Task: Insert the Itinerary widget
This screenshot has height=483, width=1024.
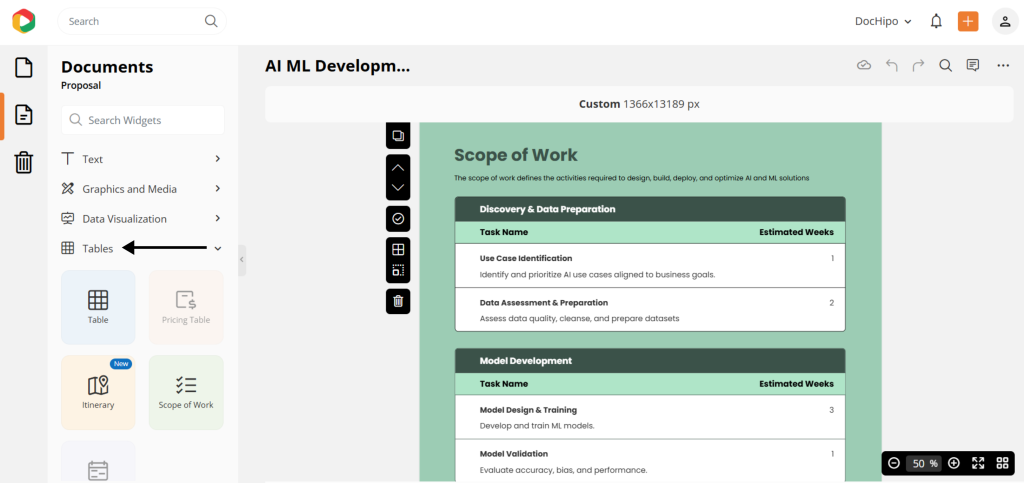Action: click(98, 392)
